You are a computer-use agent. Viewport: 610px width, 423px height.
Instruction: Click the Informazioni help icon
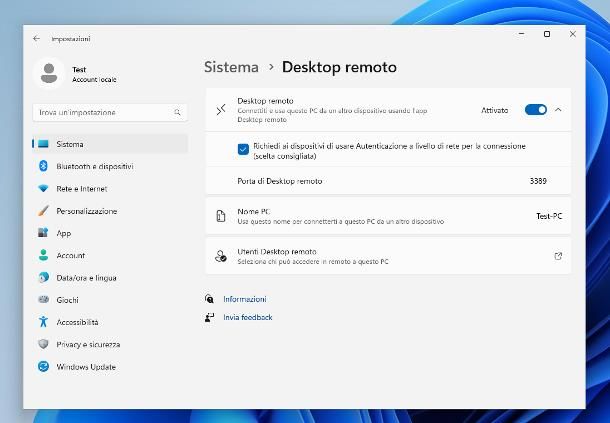click(x=209, y=299)
